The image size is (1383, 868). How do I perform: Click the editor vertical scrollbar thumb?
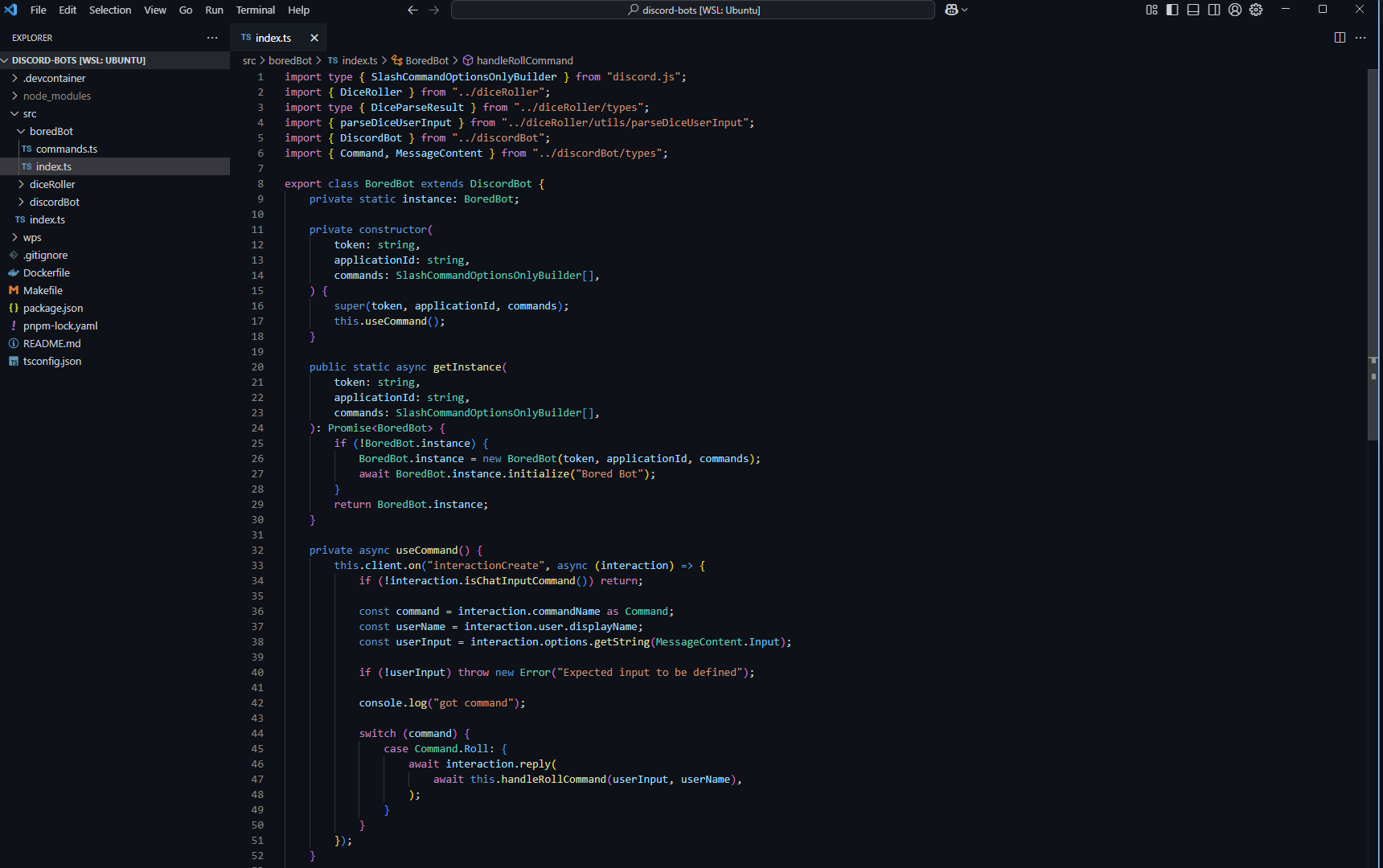(1373, 254)
